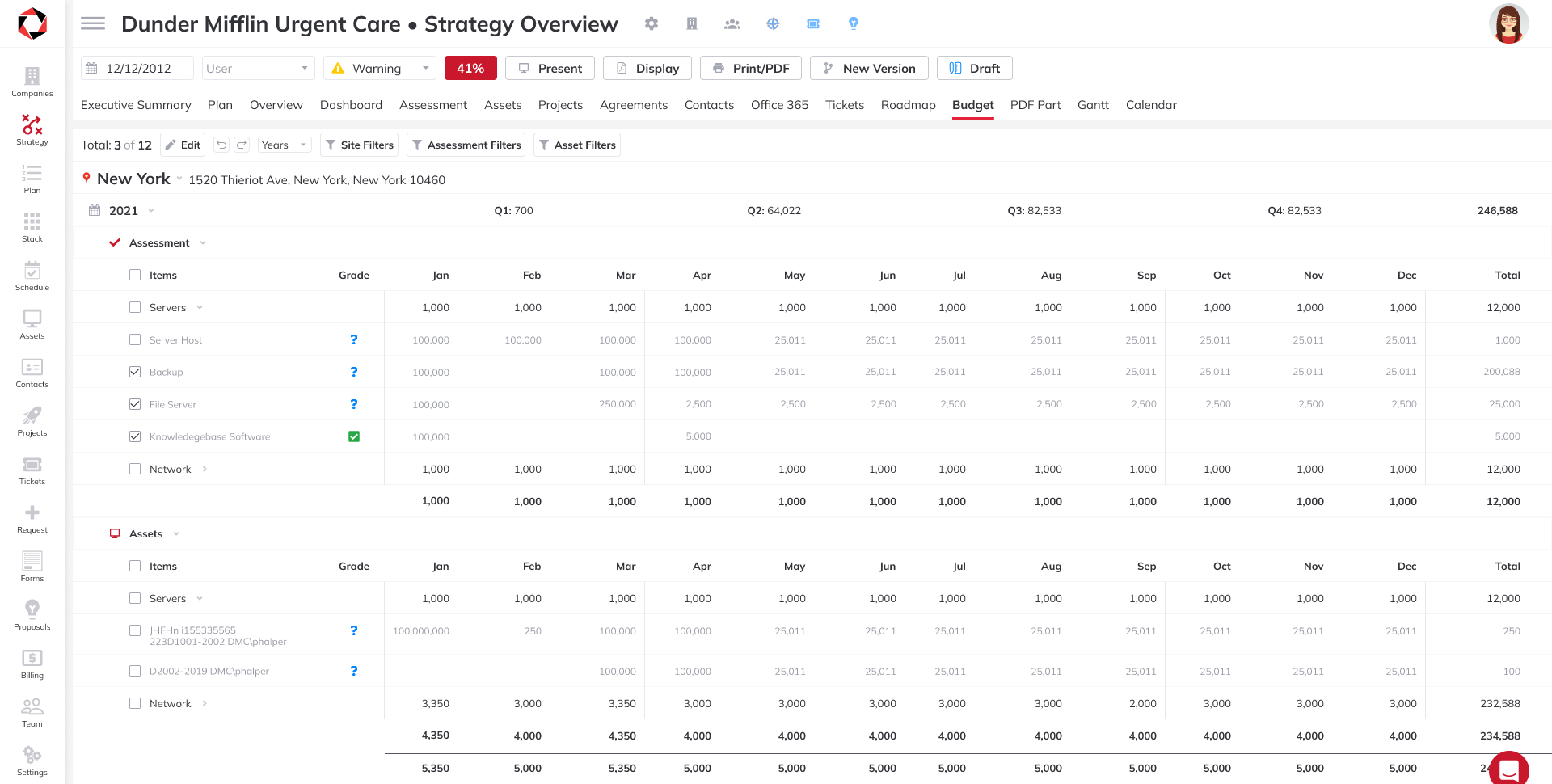The image size is (1552, 784).
Task: Click the New Version button
Action: [869, 68]
